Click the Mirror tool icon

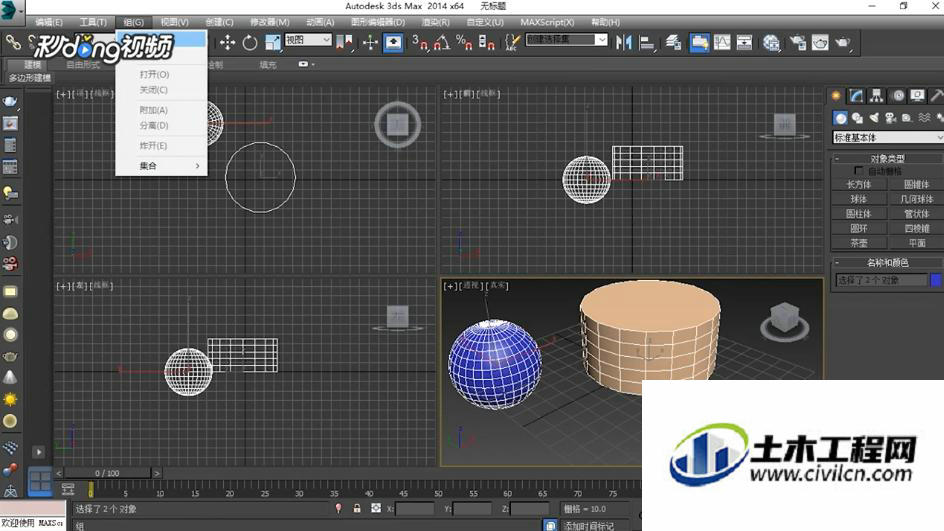click(624, 42)
